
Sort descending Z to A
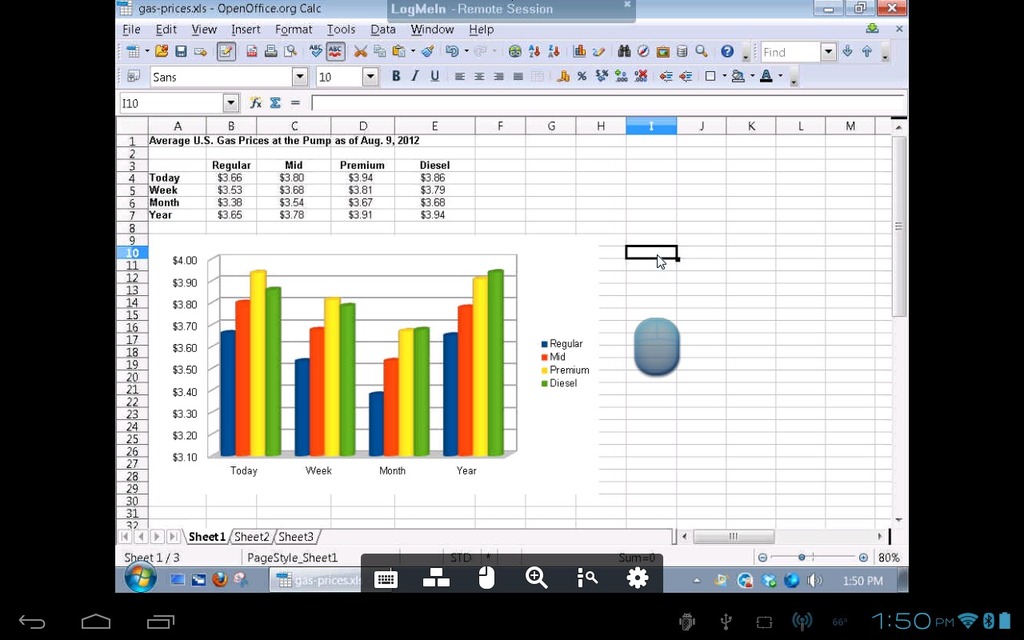pyautogui.click(x=554, y=52)
